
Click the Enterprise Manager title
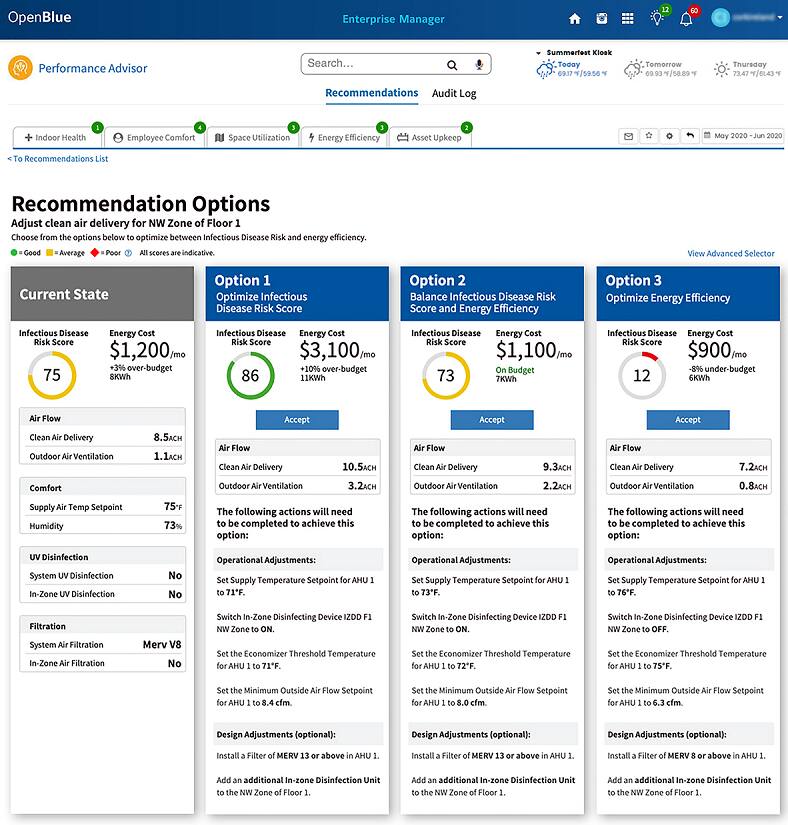(393, 19)
